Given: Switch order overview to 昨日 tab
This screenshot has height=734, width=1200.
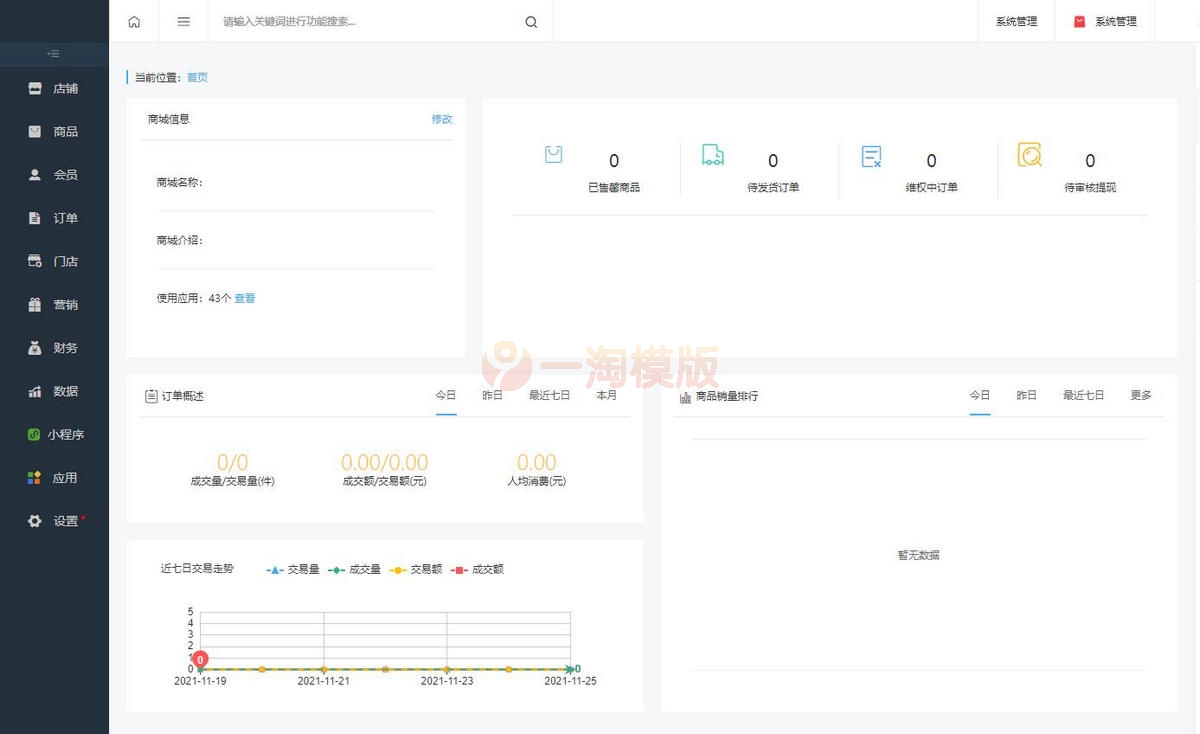Looking at the screenshot, I should click(492, 396).
